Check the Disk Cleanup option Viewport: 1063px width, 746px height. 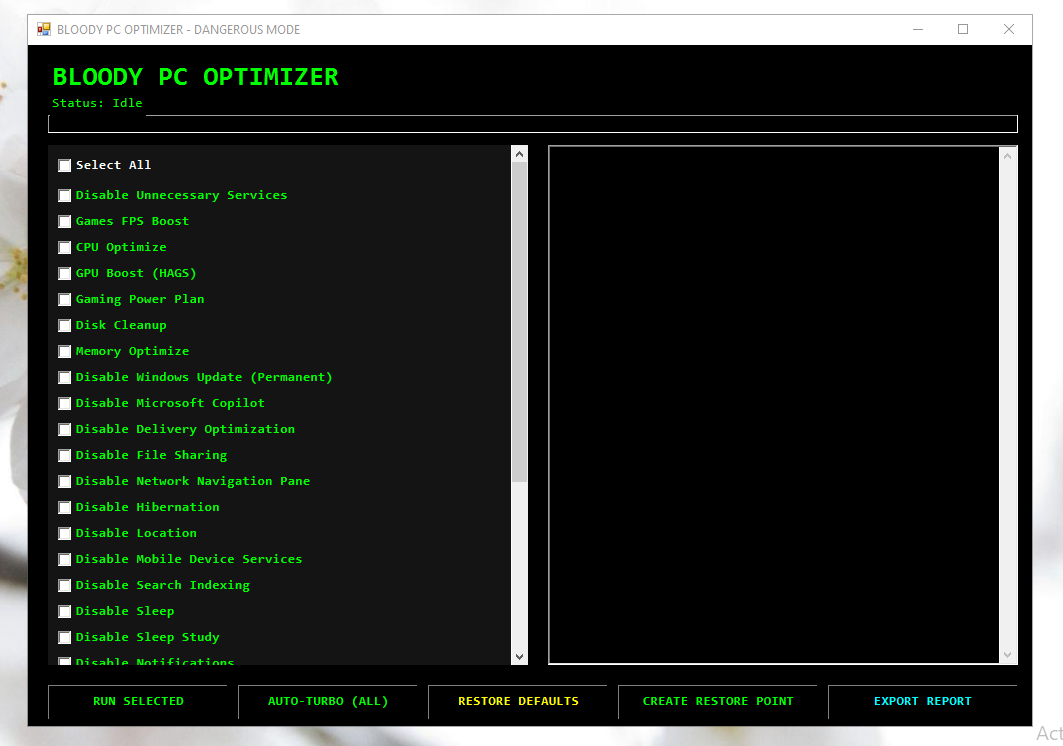[x=65, y=325]
